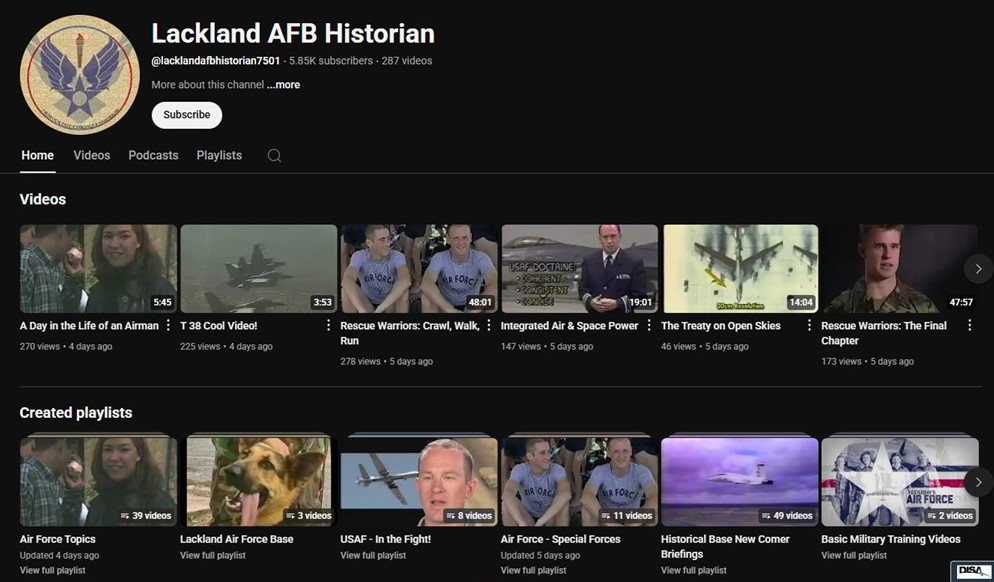This screenshot has width=994, height=582.
Task: Switch to the Home tab
Action: (37, 155)
